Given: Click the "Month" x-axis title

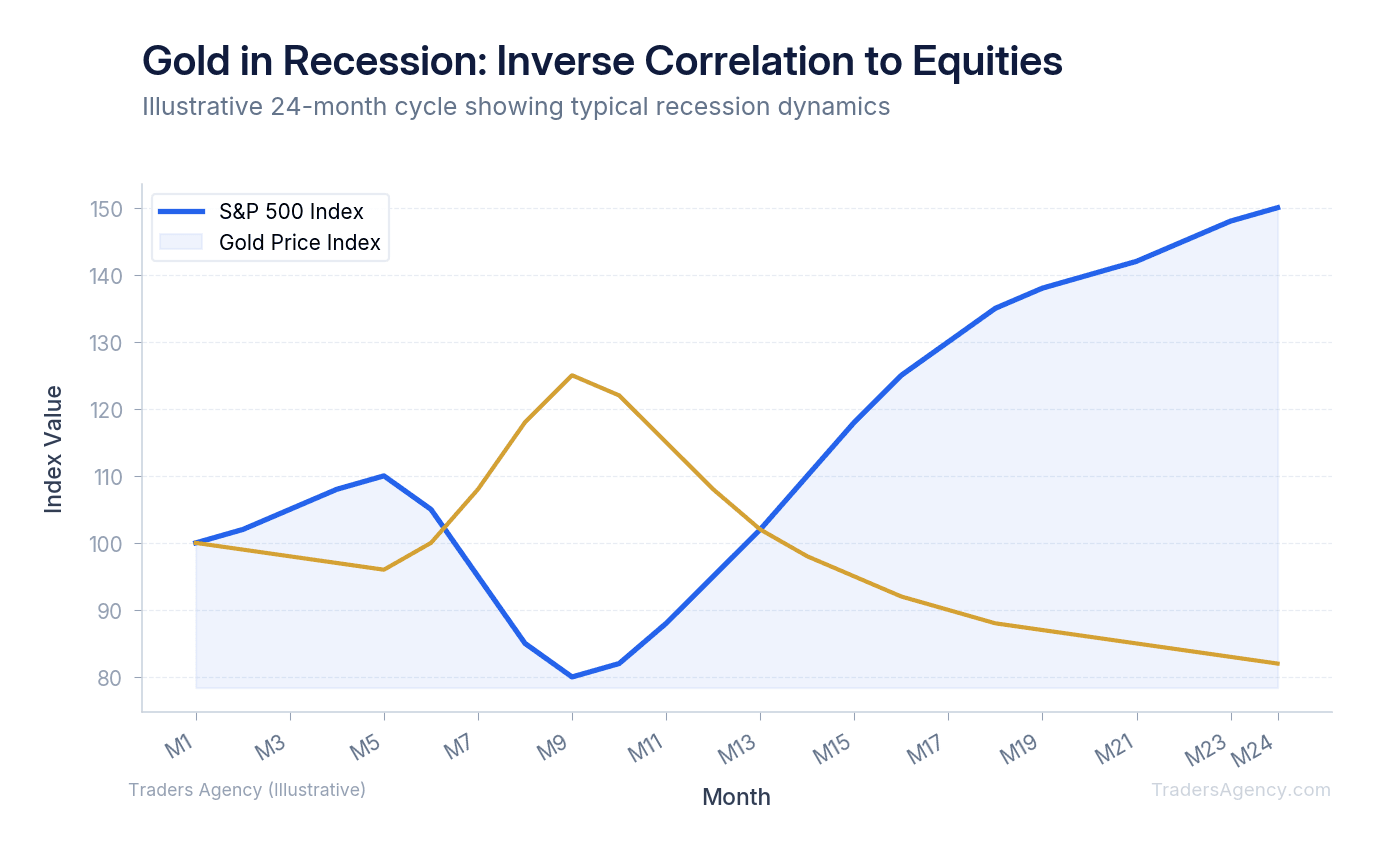Looking at the screenshot, I should tap(736, 797).
